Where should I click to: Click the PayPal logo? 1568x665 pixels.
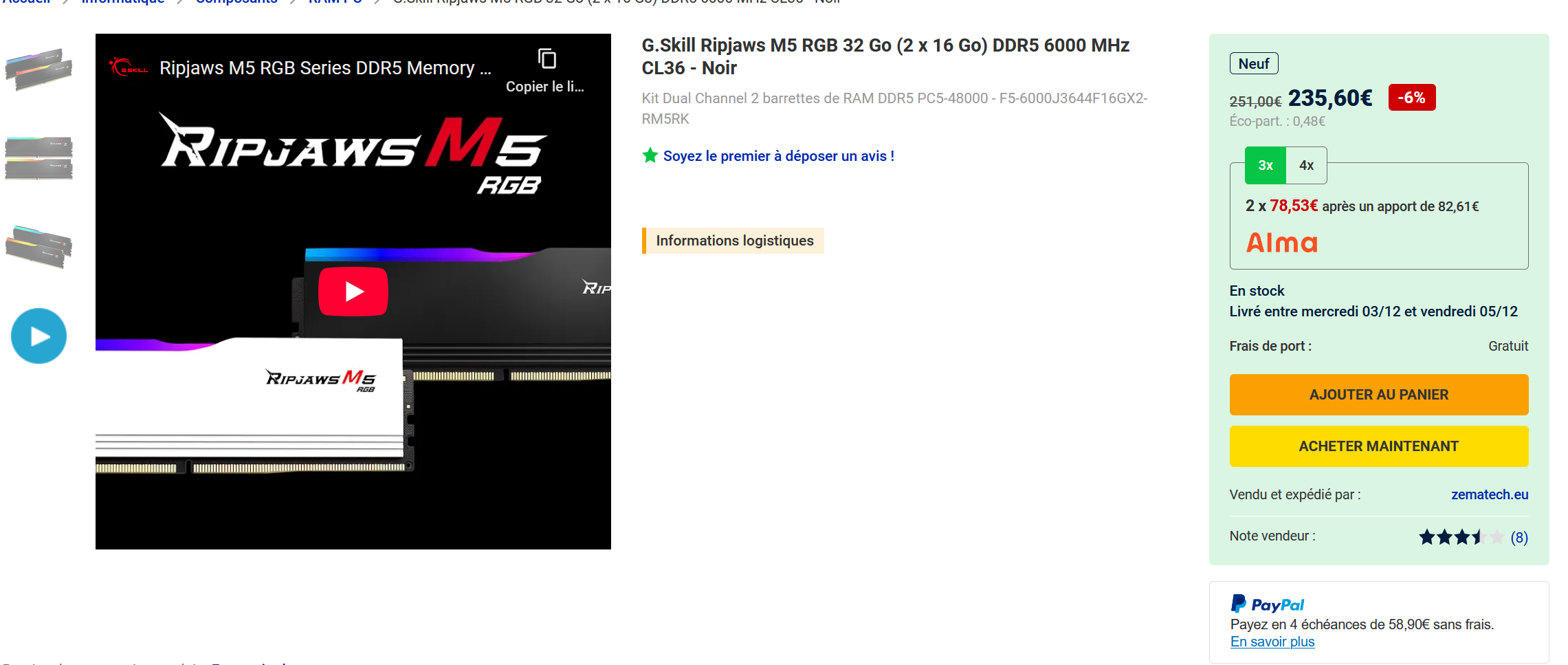tap(1267, 604)
